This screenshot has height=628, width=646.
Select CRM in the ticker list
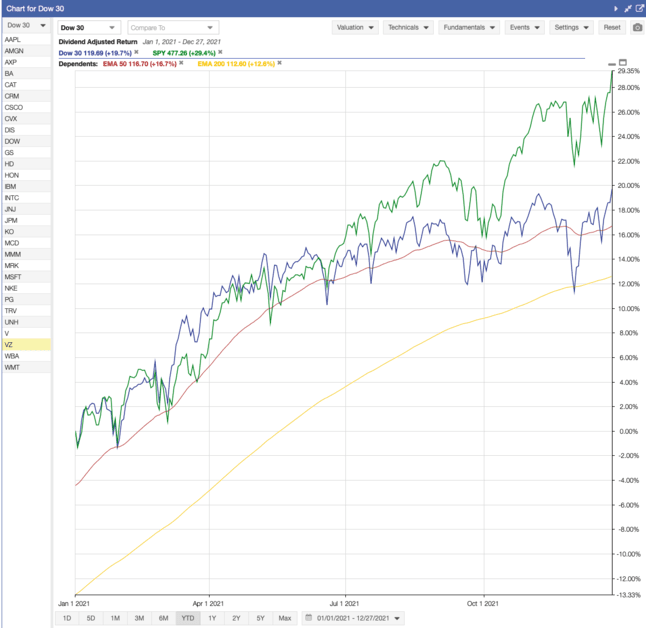point(26,96)
